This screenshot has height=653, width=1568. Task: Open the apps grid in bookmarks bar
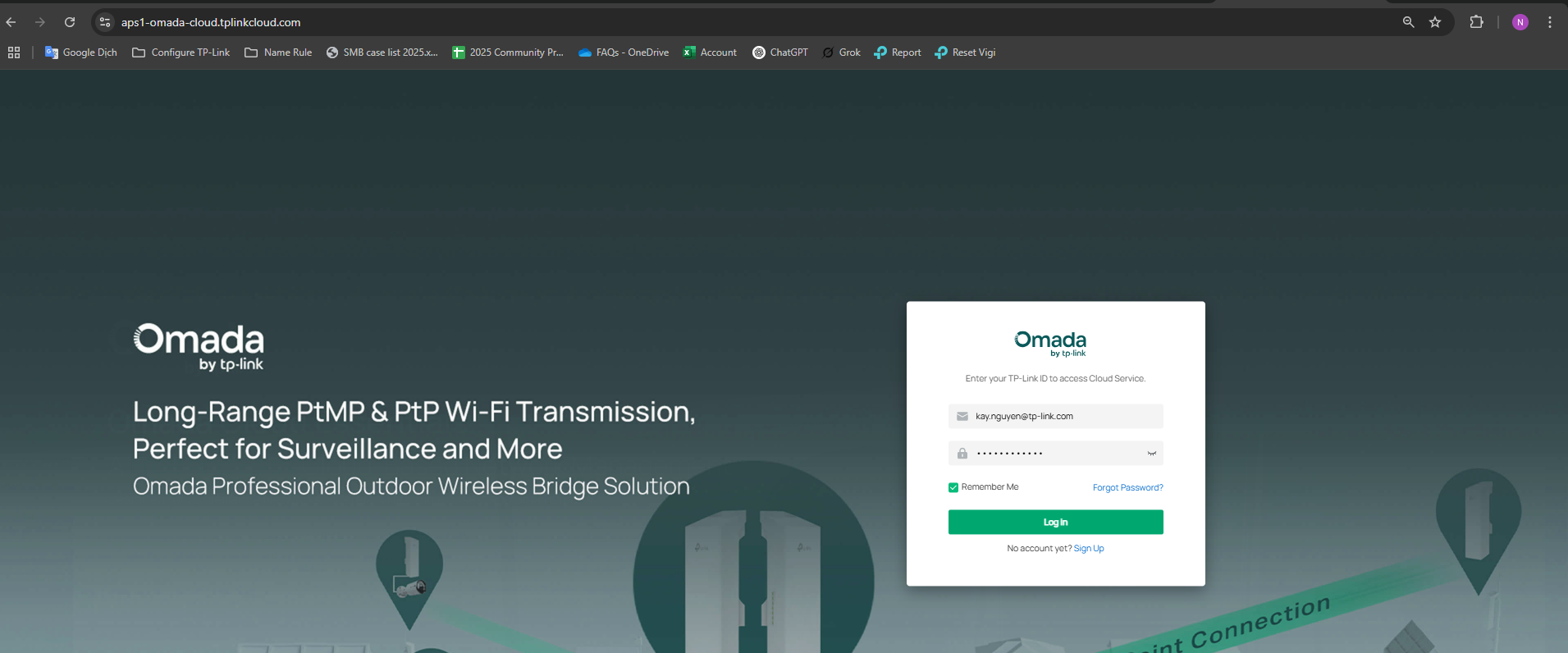[14, 53]
